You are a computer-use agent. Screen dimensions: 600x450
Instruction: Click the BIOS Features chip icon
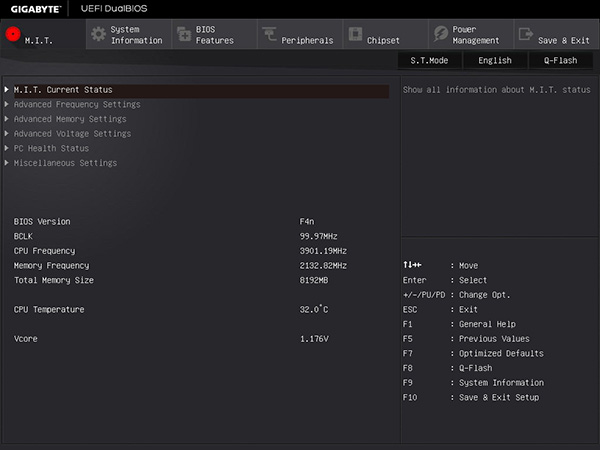(x=184, y=34)
